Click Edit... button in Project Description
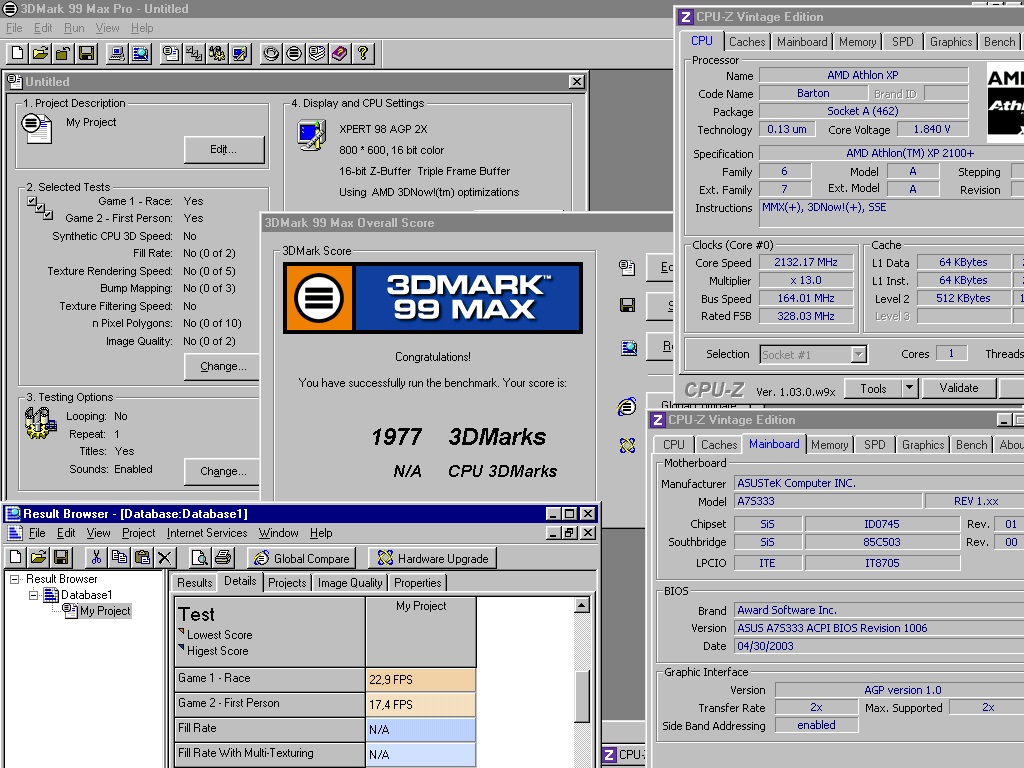1024x768 pixels. coord(224,150)
